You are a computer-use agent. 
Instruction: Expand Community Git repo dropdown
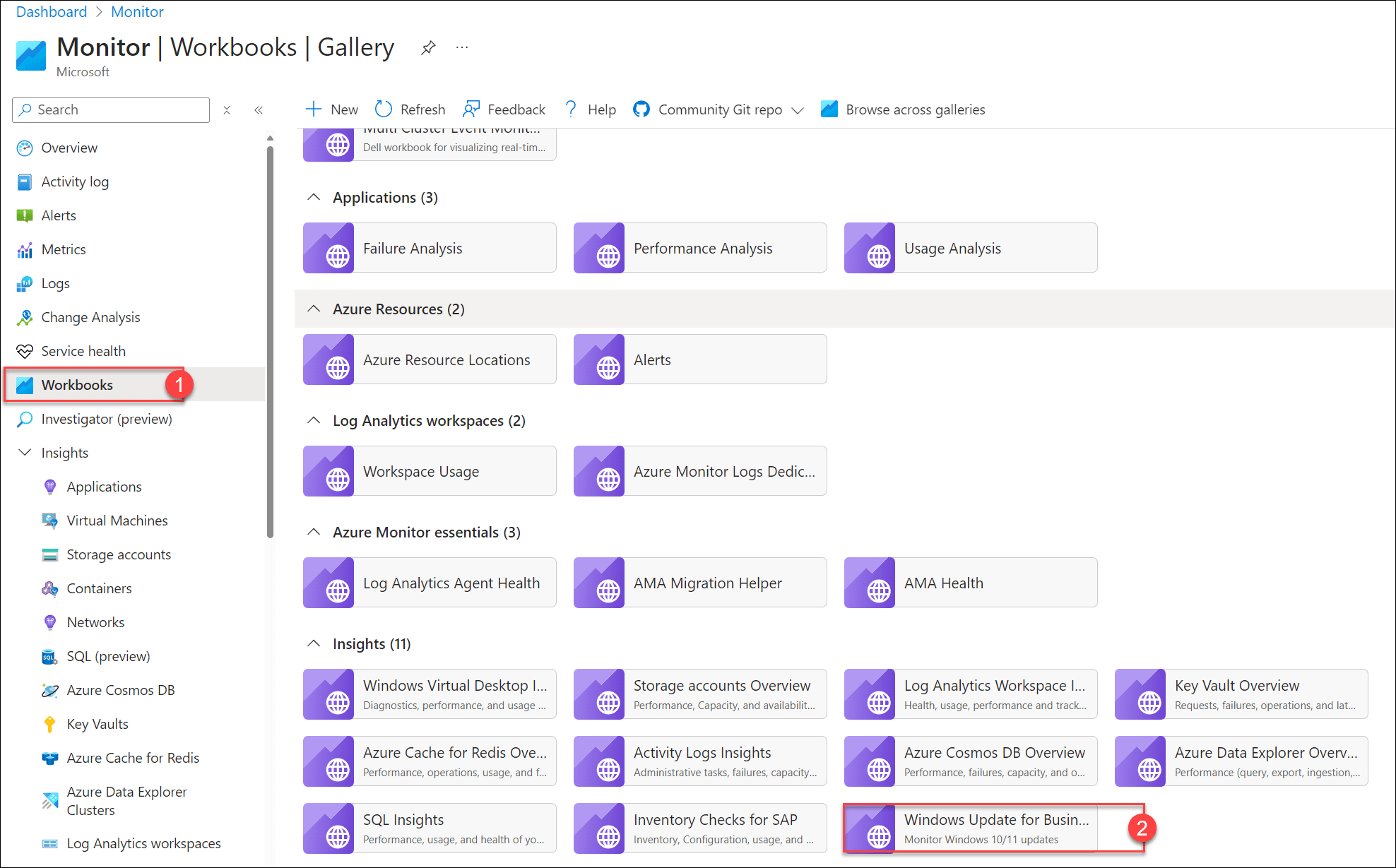click(x=798, y=110)
